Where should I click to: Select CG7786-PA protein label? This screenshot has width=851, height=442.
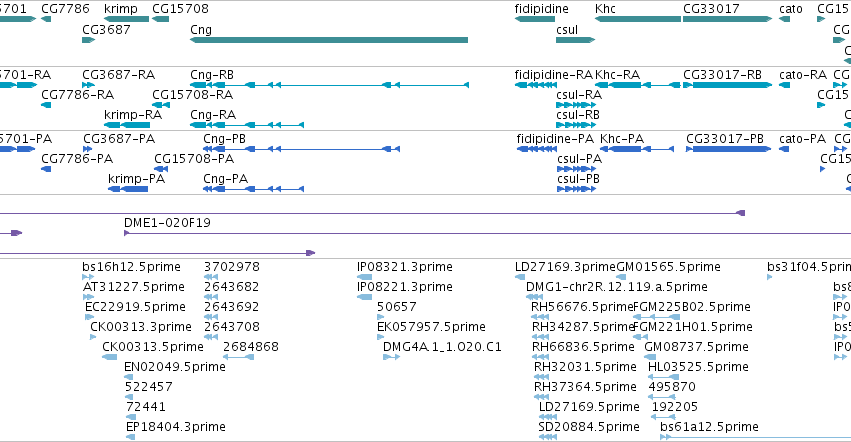coord(77,159)
